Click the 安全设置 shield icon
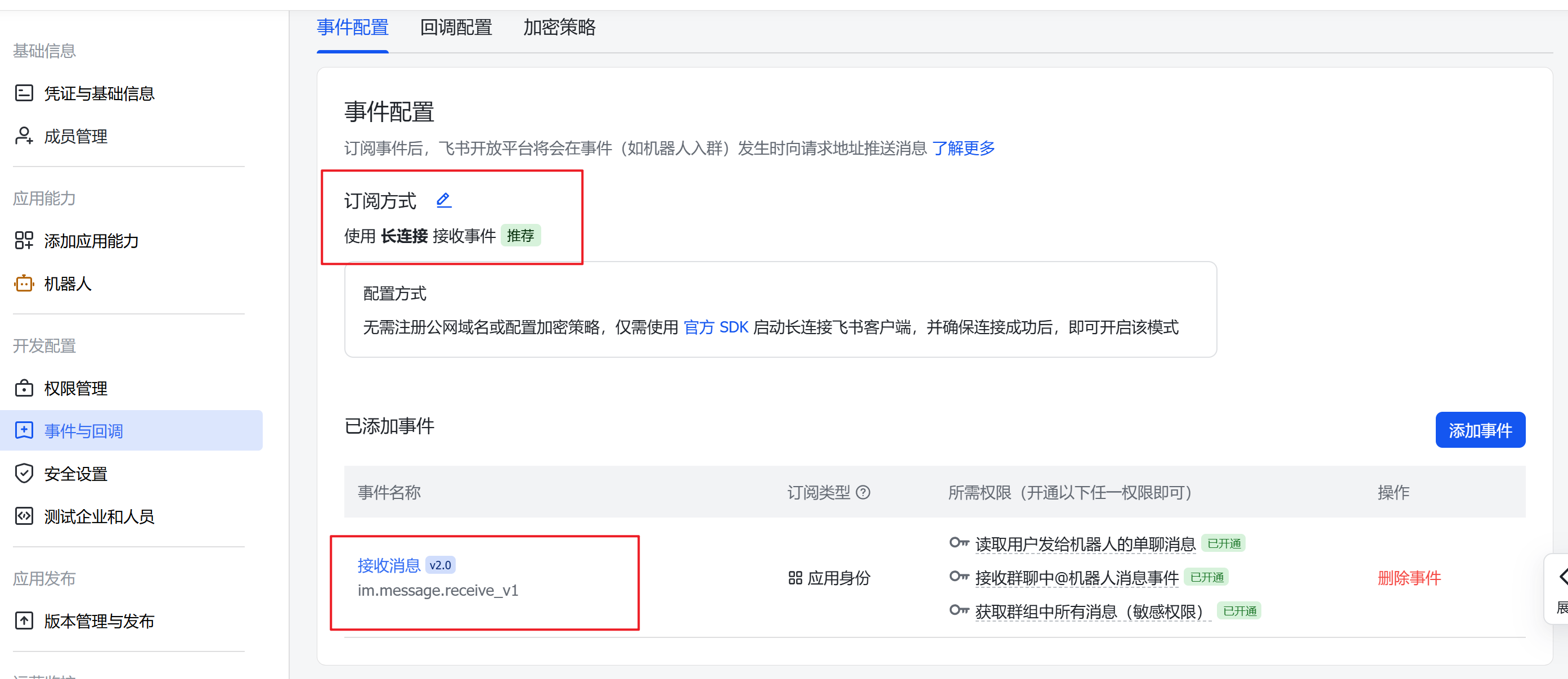 pyautogui.click(x=24, y=473)
